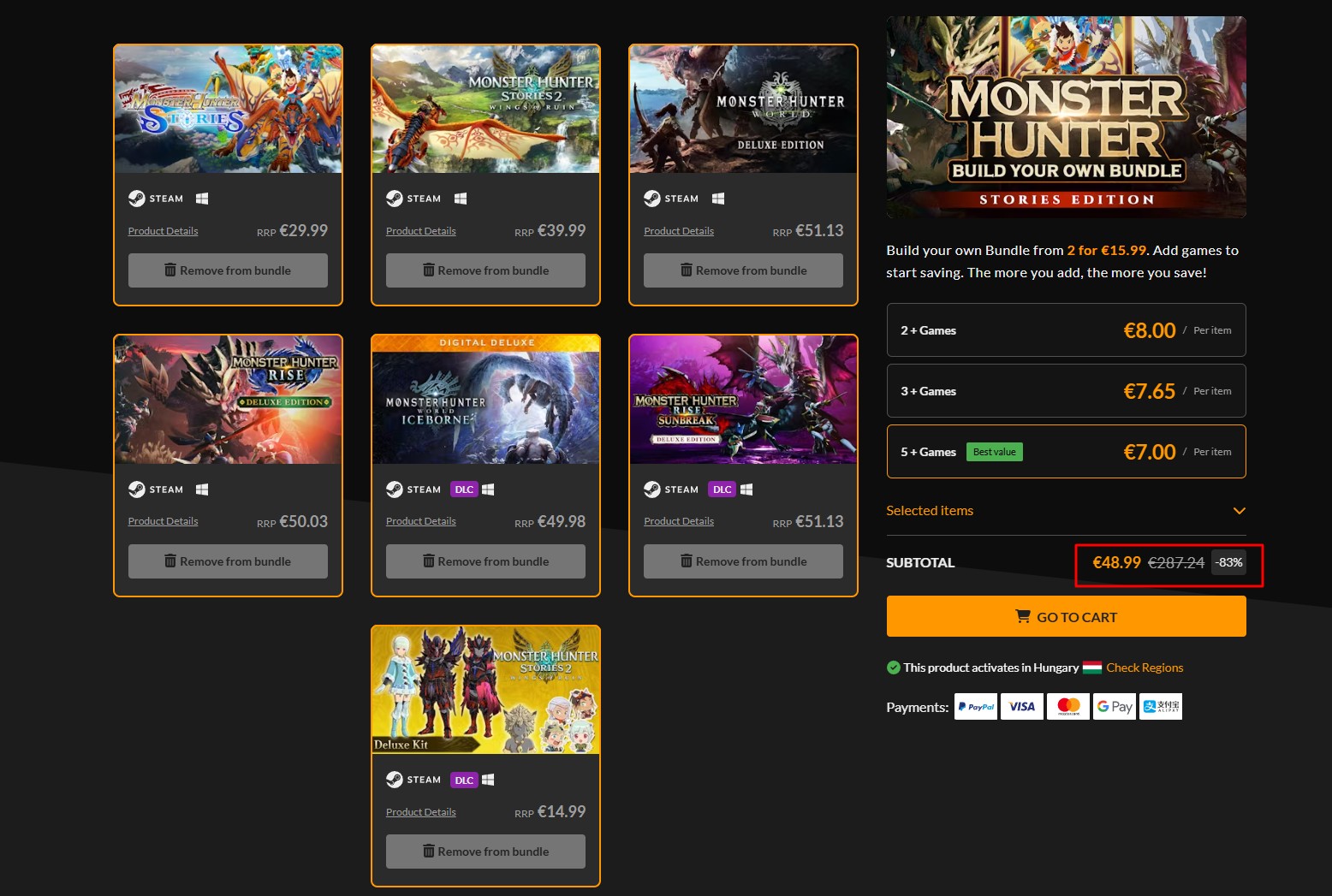1332x896 pixels.
Task: Click Steam icon on Iceborne card
Action: 413,490
